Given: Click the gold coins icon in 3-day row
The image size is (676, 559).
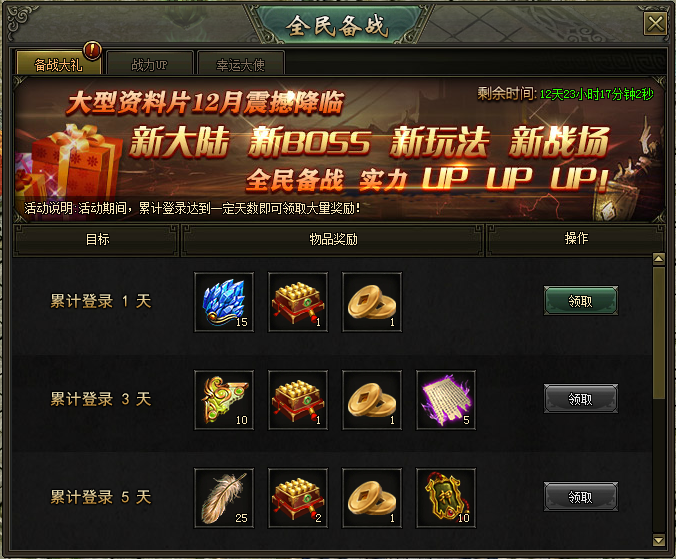Looking at the screenshot, I should coord(372,400).
